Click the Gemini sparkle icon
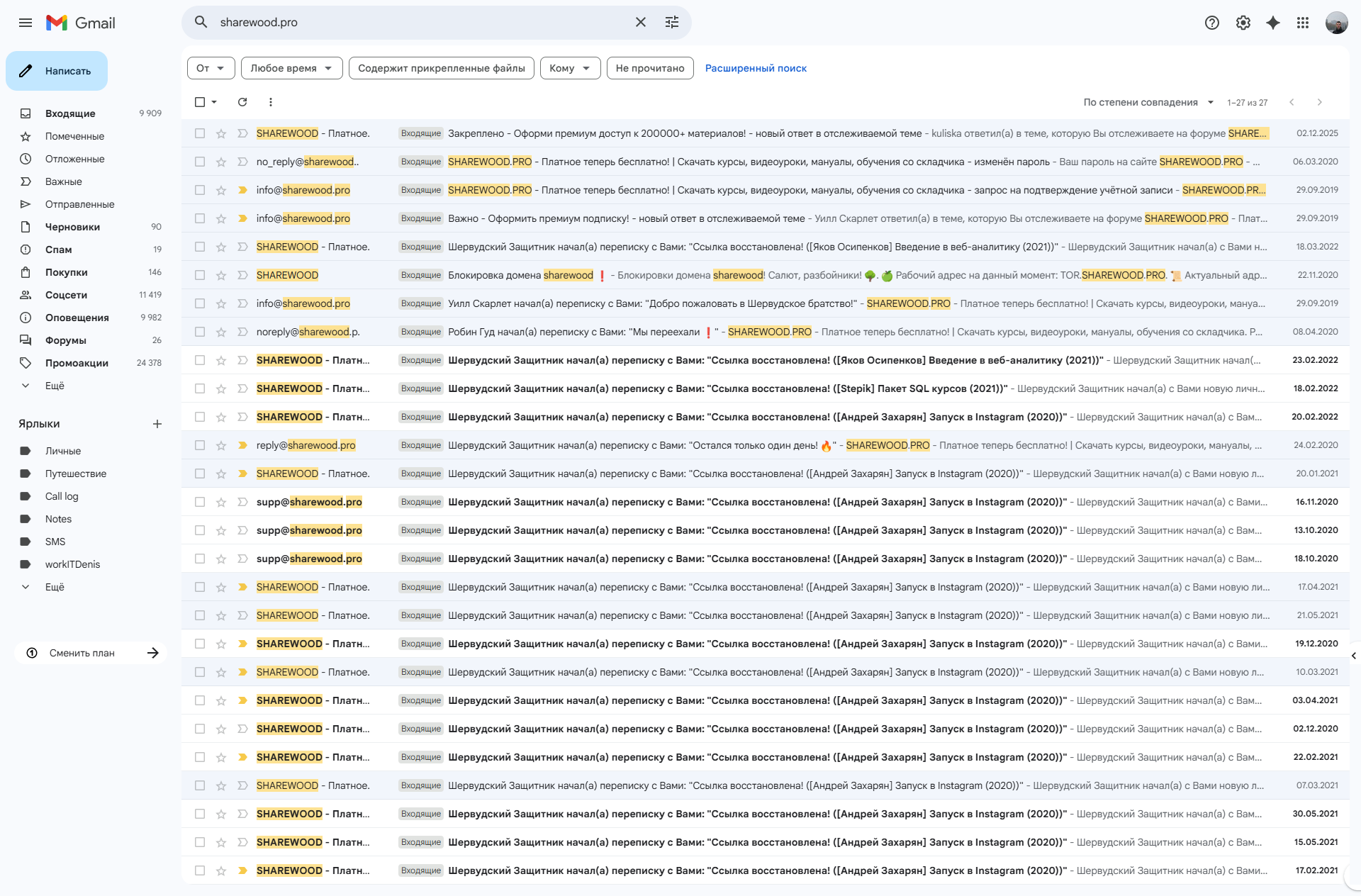 pos(1273,23)
